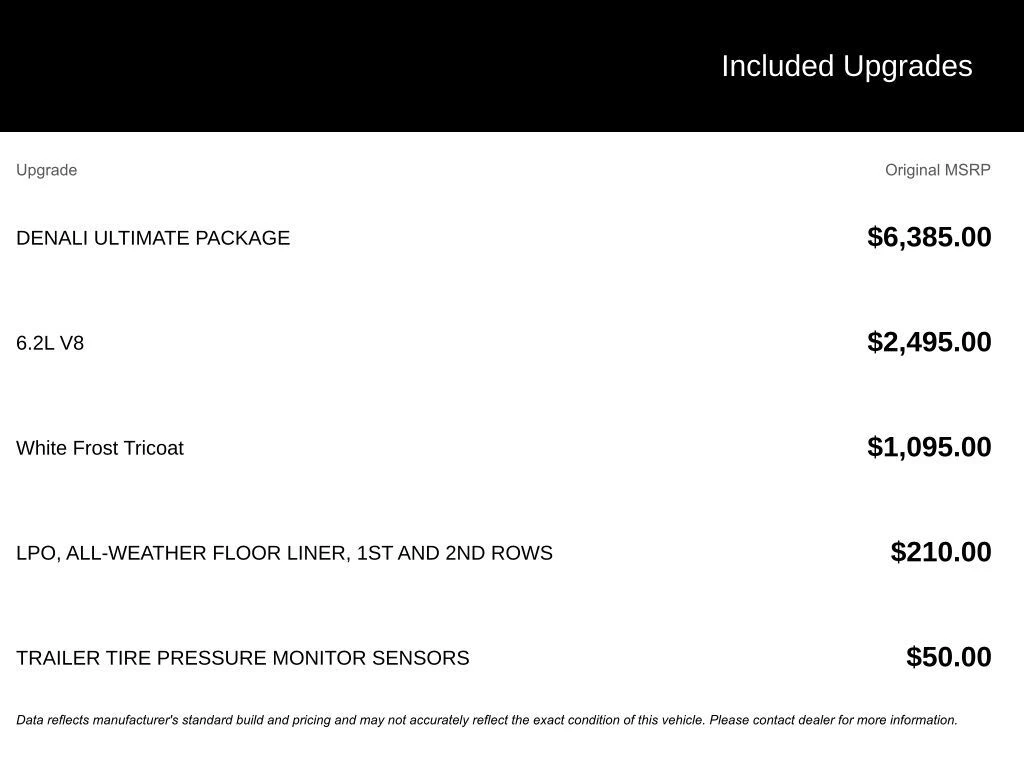Click the $210.00 price

941,552
